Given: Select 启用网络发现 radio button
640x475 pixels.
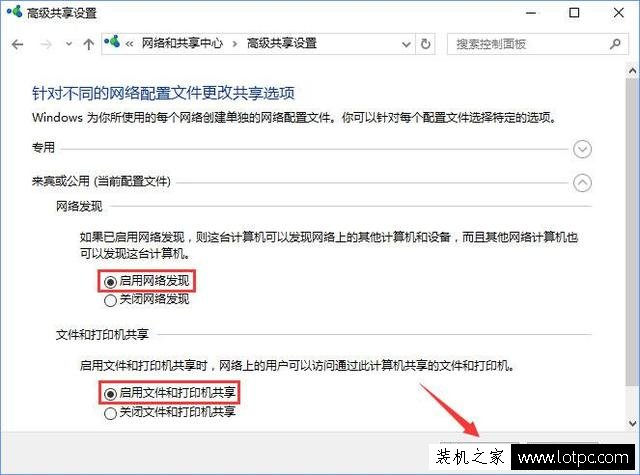Looking at the screenshot, I should 110,282.
